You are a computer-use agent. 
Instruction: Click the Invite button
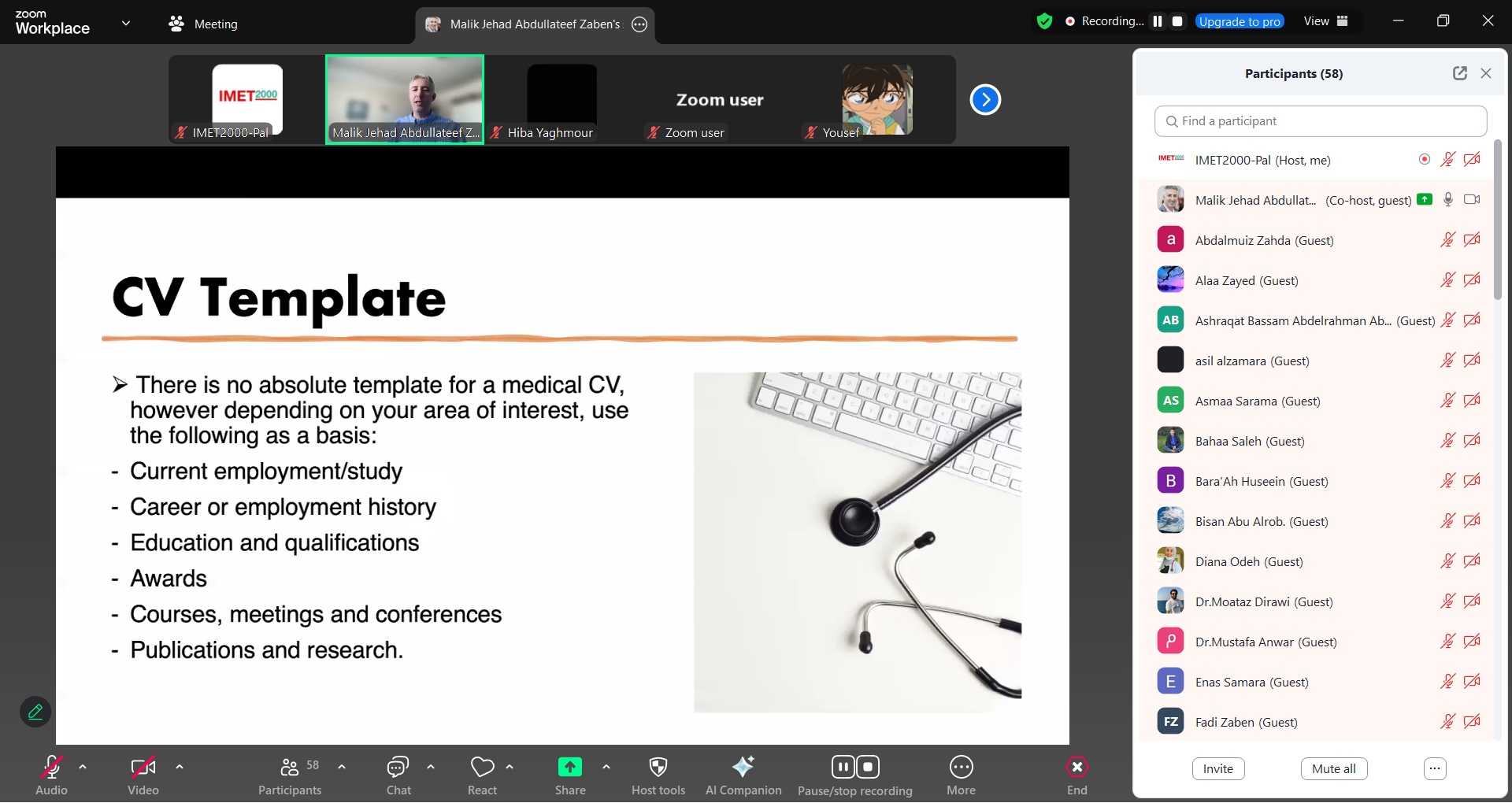click(1217, 769)
